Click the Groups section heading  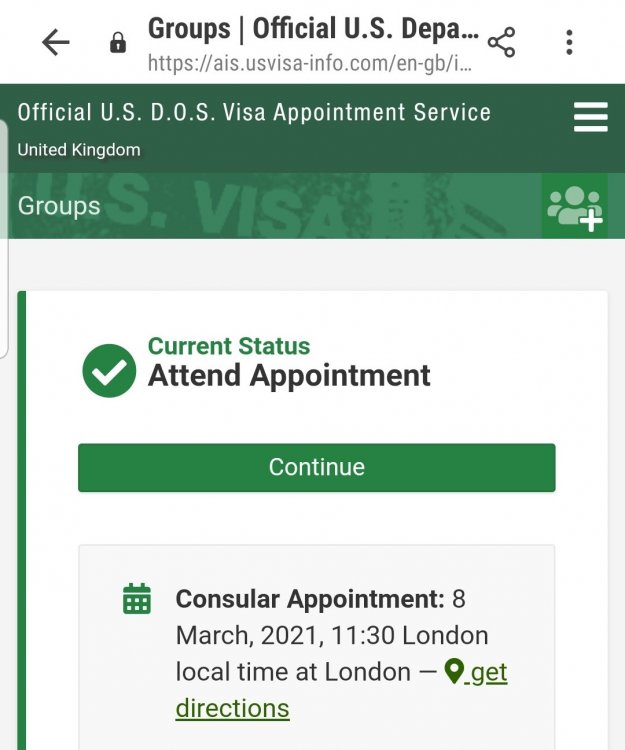pyautogui.click(x=59, y=206)
